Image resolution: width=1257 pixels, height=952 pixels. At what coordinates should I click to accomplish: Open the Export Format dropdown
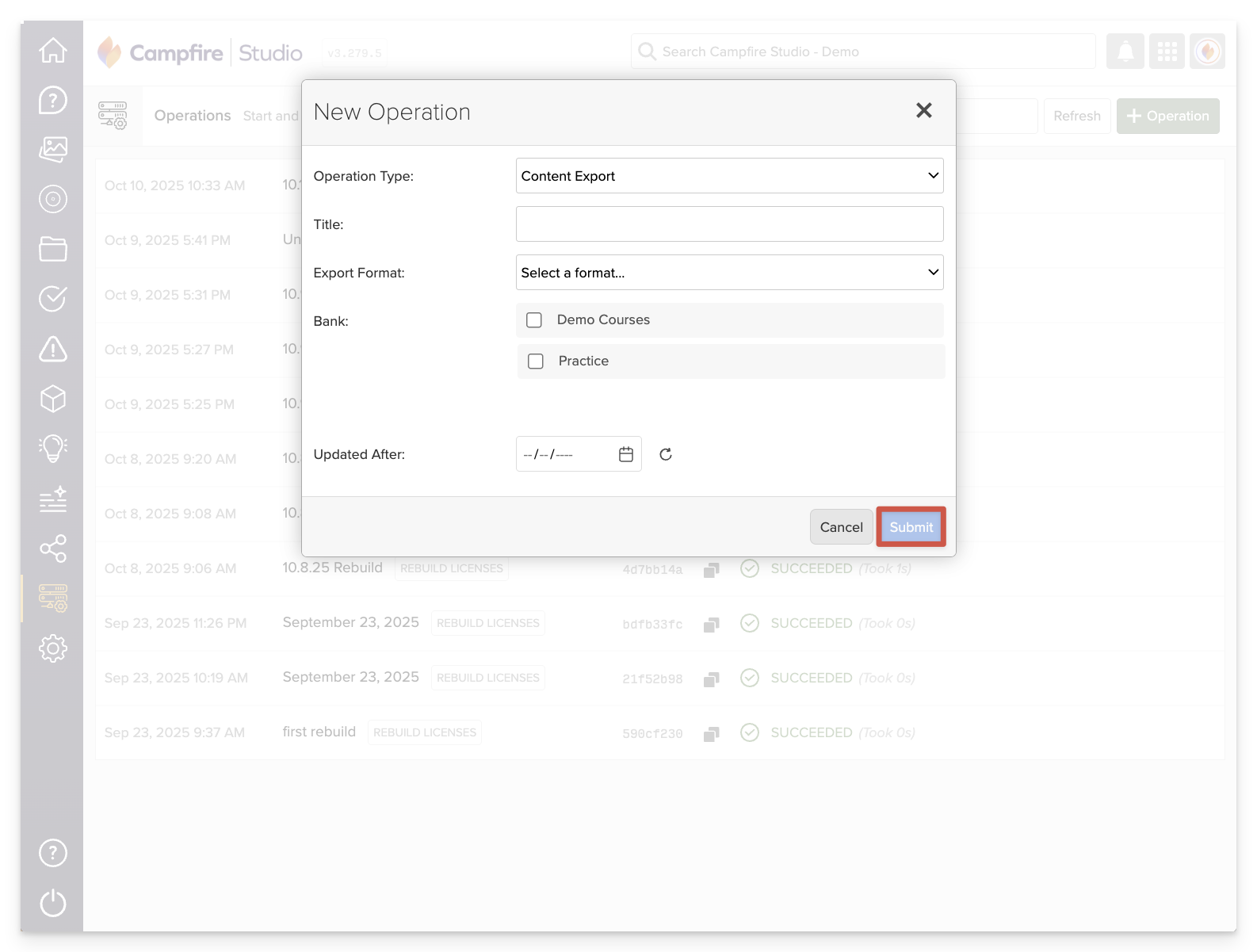pos(729,273)
